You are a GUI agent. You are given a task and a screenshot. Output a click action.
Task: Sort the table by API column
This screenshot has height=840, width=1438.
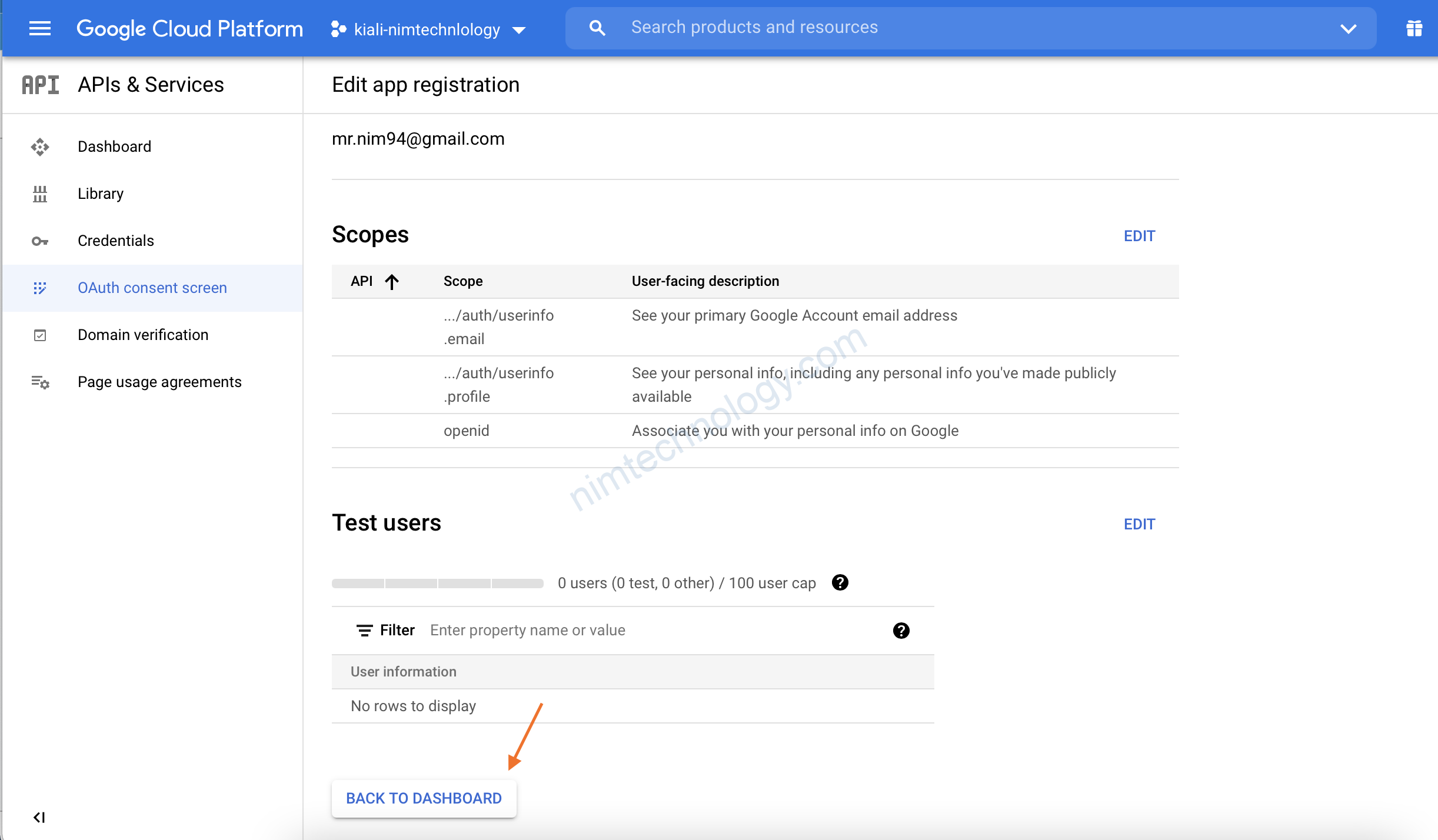tap(362, 281)
